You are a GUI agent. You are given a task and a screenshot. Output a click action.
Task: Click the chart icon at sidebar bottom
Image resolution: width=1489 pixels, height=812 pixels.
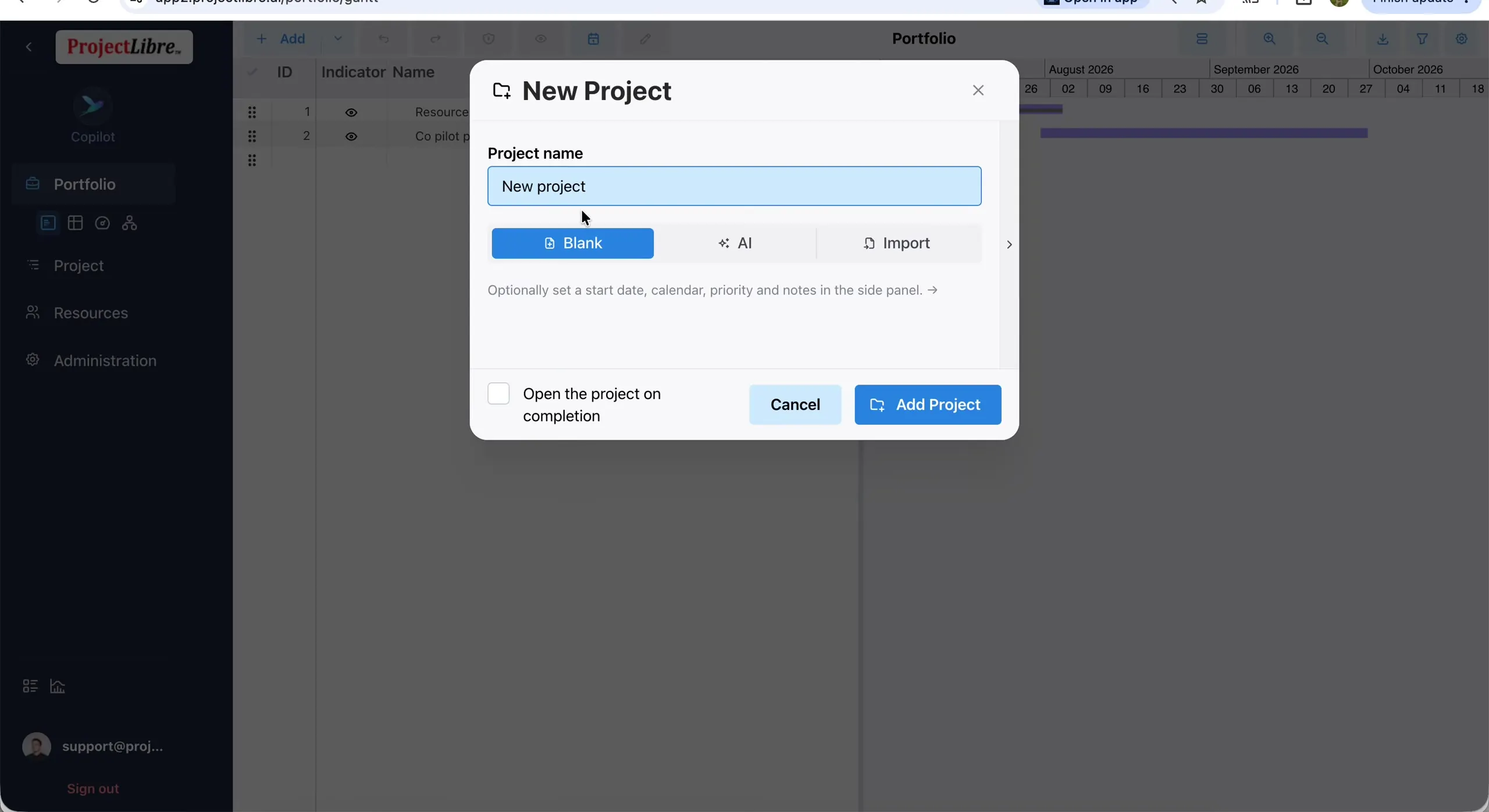click(x=58, y=686)
